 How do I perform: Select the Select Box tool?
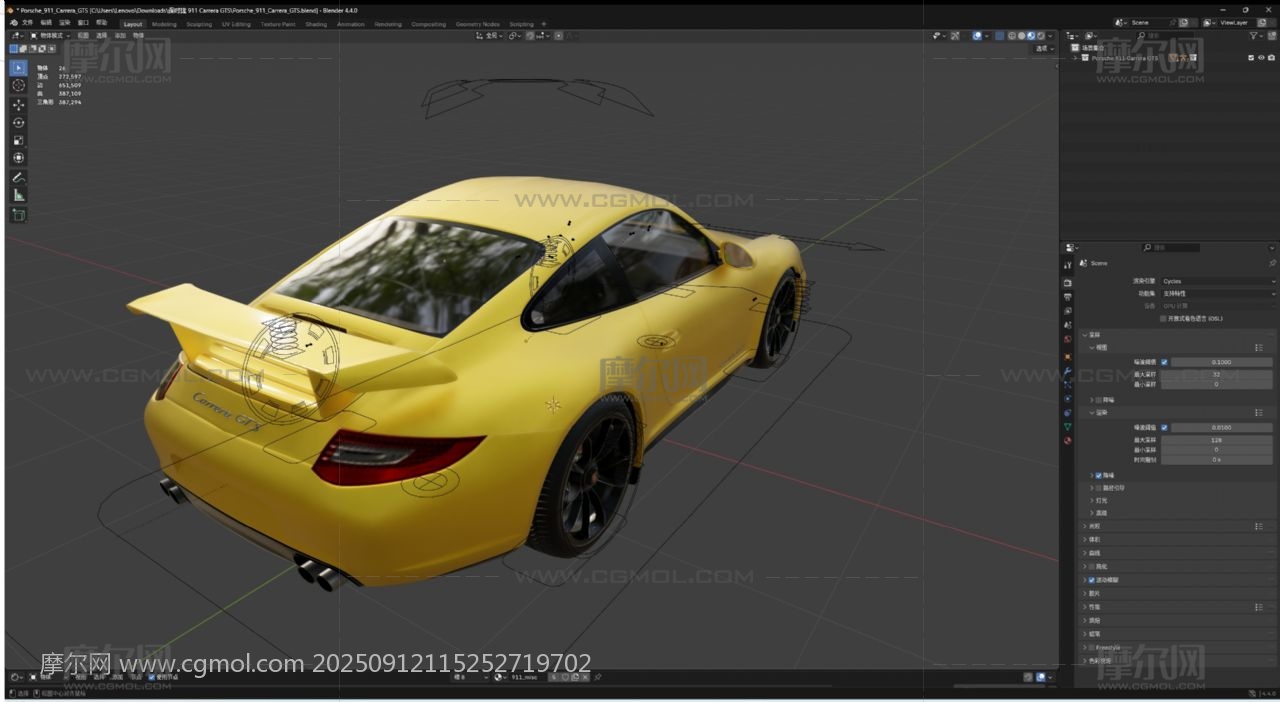[18, 68]
